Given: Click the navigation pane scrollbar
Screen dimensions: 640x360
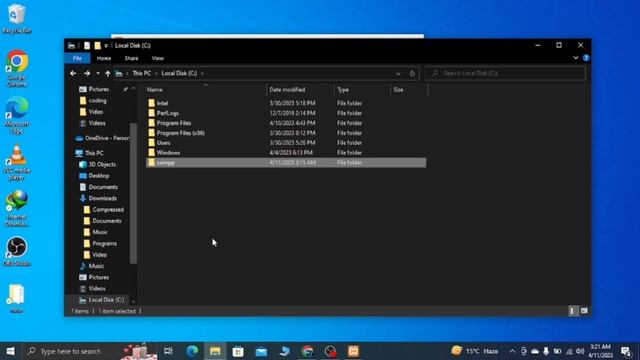Looking at the screenshot, I should 133,193.
